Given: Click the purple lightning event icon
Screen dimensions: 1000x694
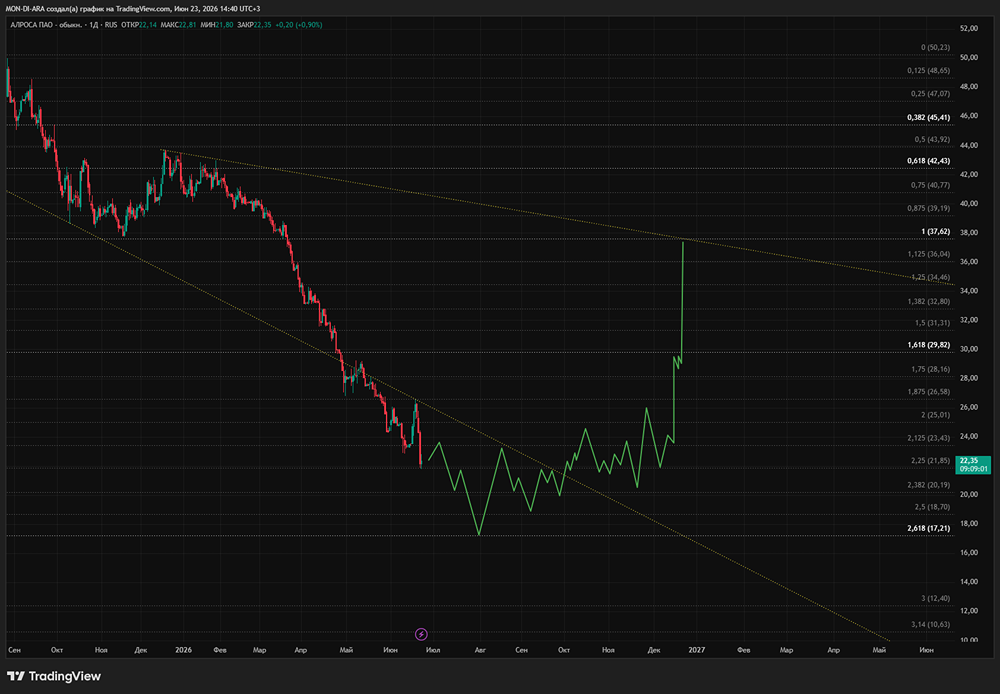Looking at the screenshot, I should tap(421, 634).
